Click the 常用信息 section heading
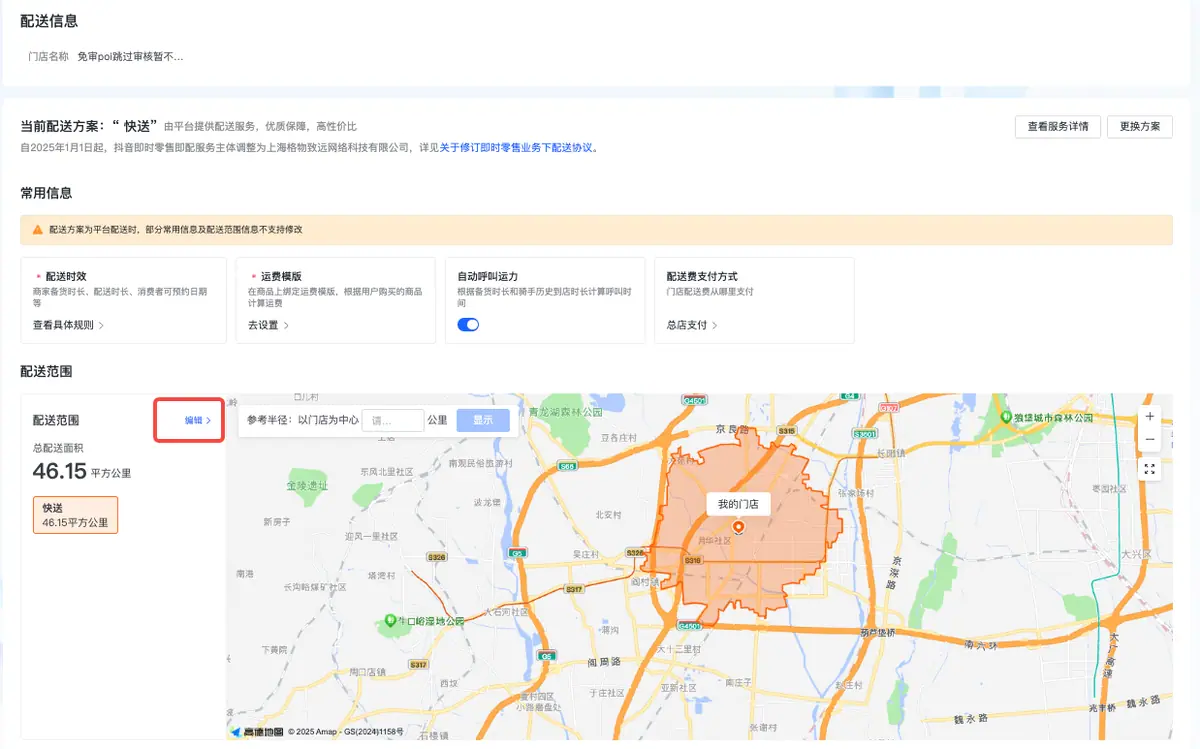 tap(46, 193)
